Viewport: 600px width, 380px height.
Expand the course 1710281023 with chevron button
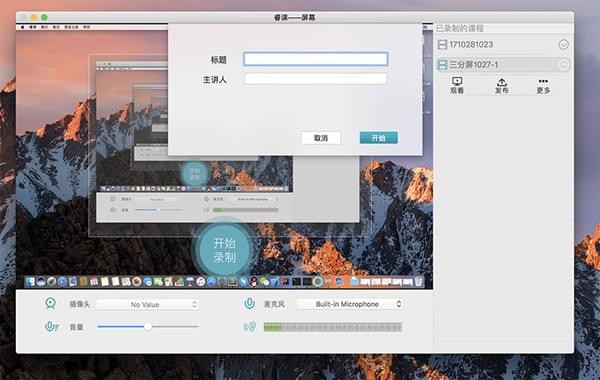point(563,44)
